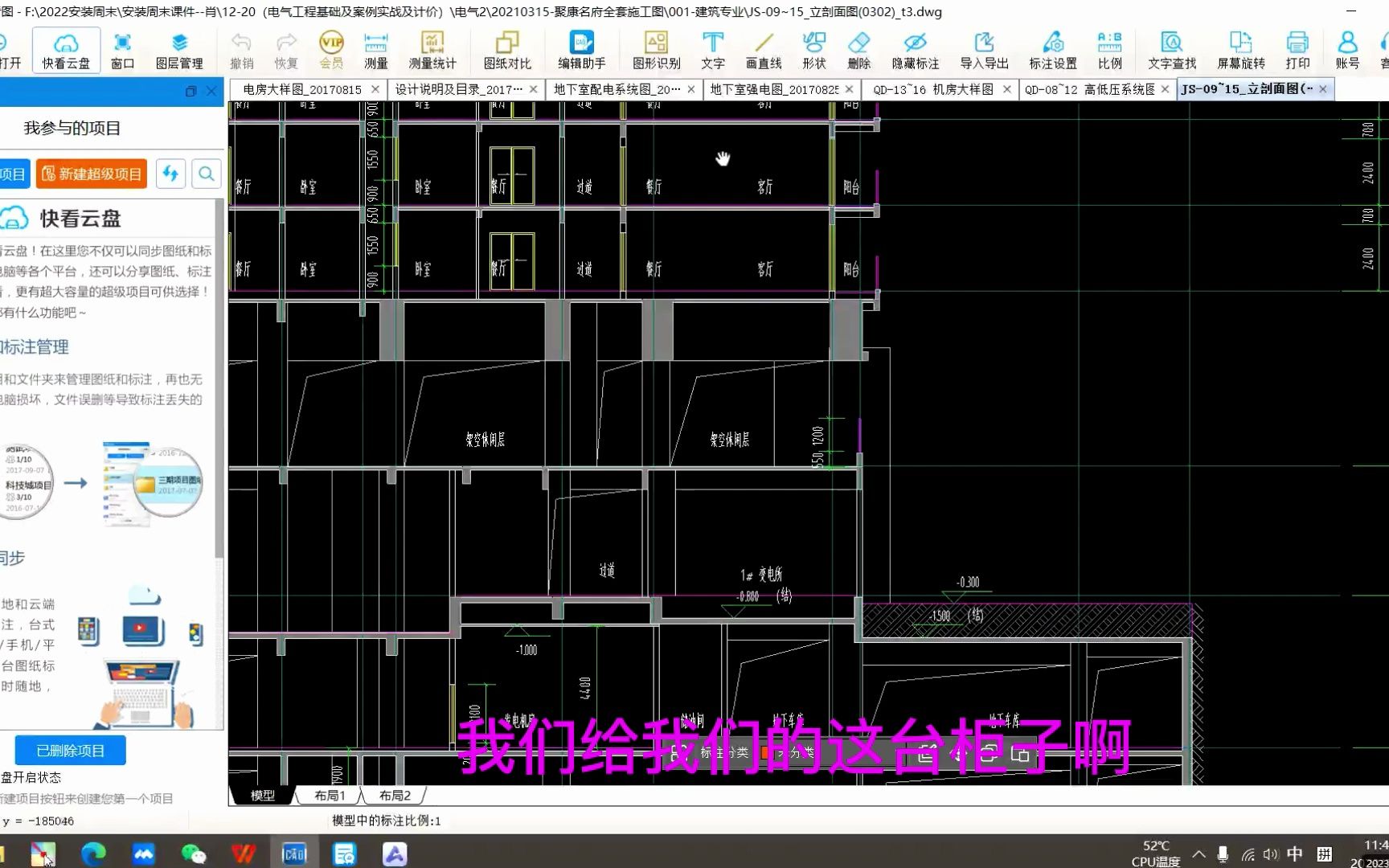This screenshot has width=1389, height=868.
Task: Select the 测量 measure tool
Action: 375,50
